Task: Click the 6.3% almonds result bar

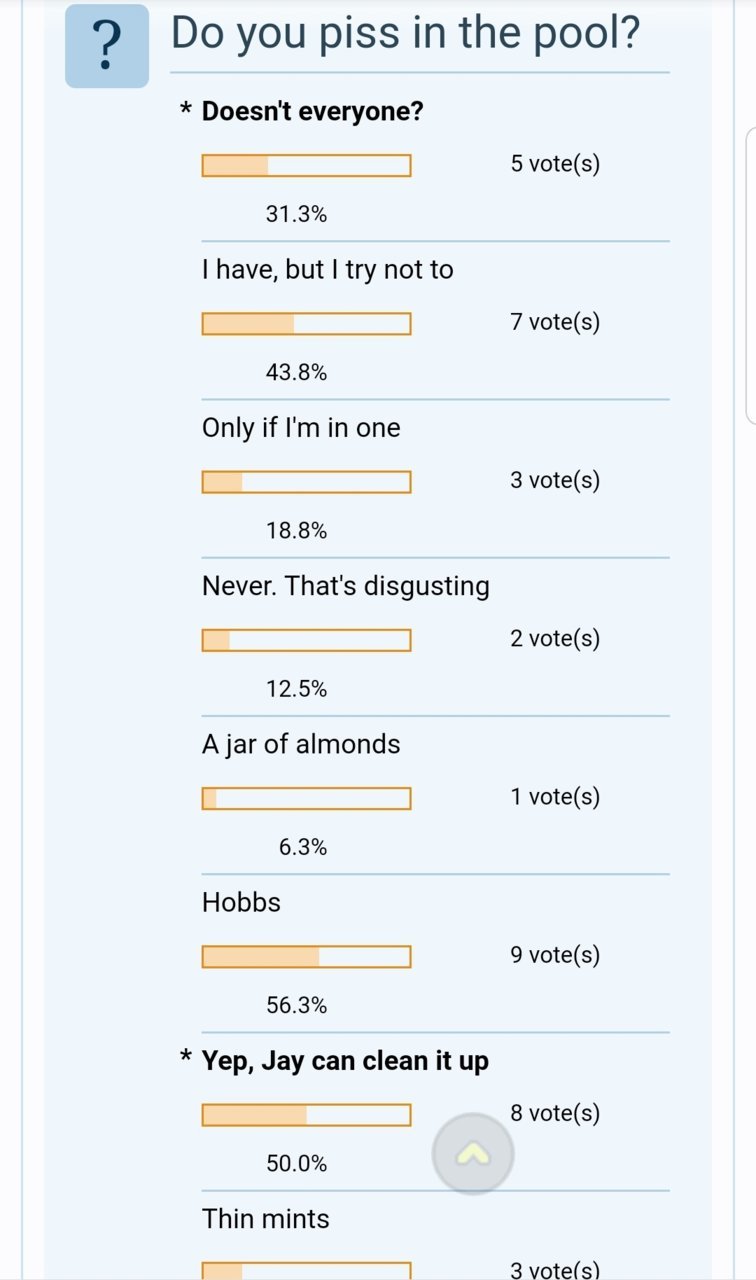Action: point(306,798)
